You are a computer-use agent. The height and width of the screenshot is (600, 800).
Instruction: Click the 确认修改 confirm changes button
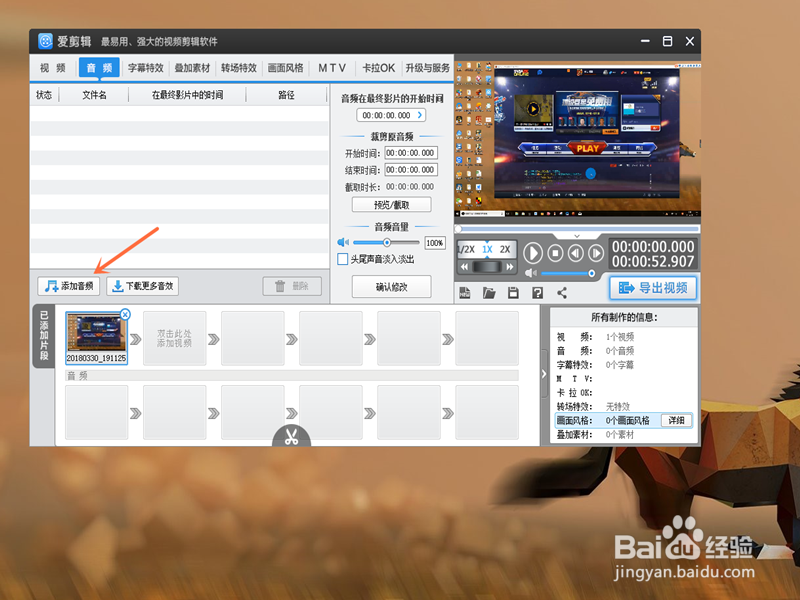(391, 287)
